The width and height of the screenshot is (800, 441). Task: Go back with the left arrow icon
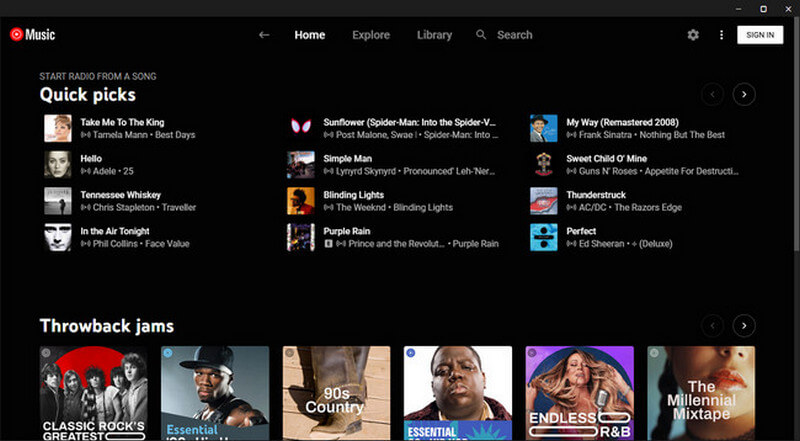[x=264, y=35]
